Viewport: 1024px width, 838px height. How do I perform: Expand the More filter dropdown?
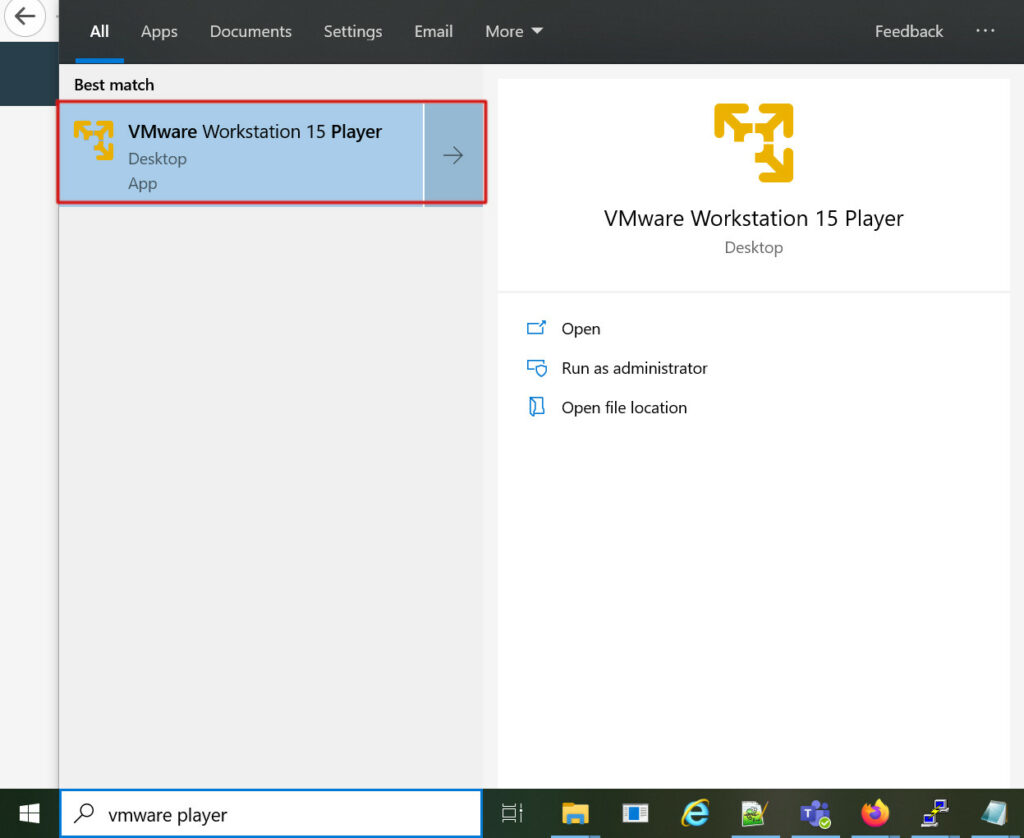[514, 31]
